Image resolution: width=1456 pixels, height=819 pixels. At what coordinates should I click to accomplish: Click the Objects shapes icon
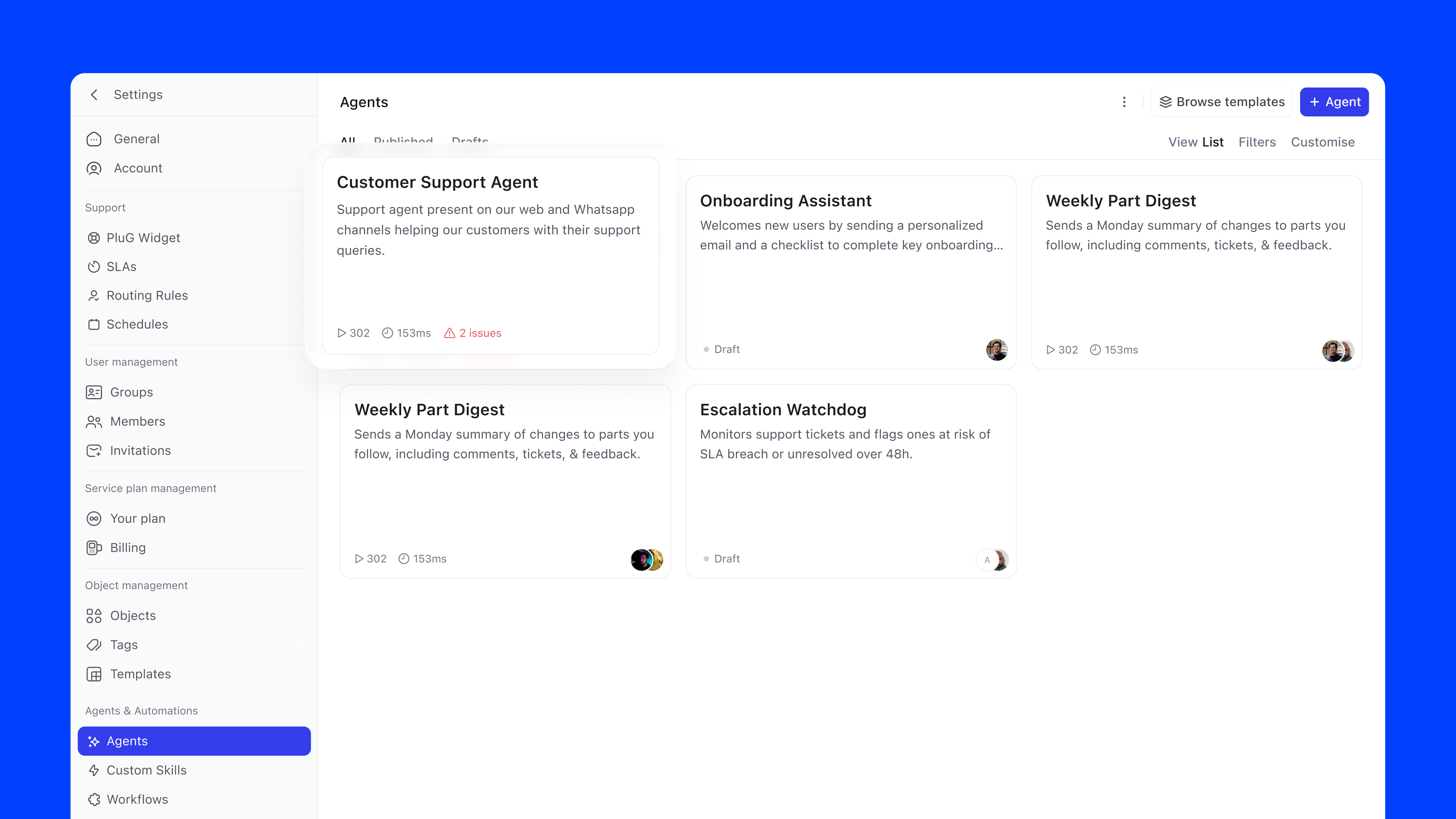(94, 615)
